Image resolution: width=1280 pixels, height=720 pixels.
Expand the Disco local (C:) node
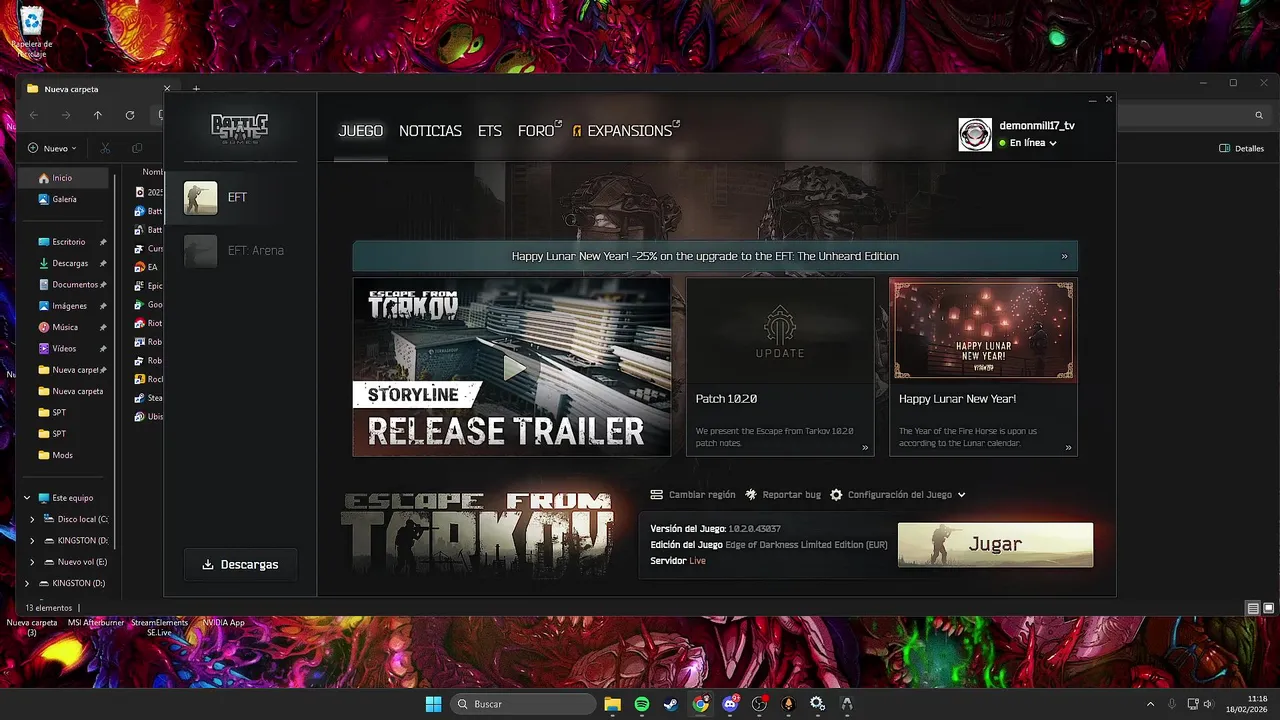pos(32,519)
